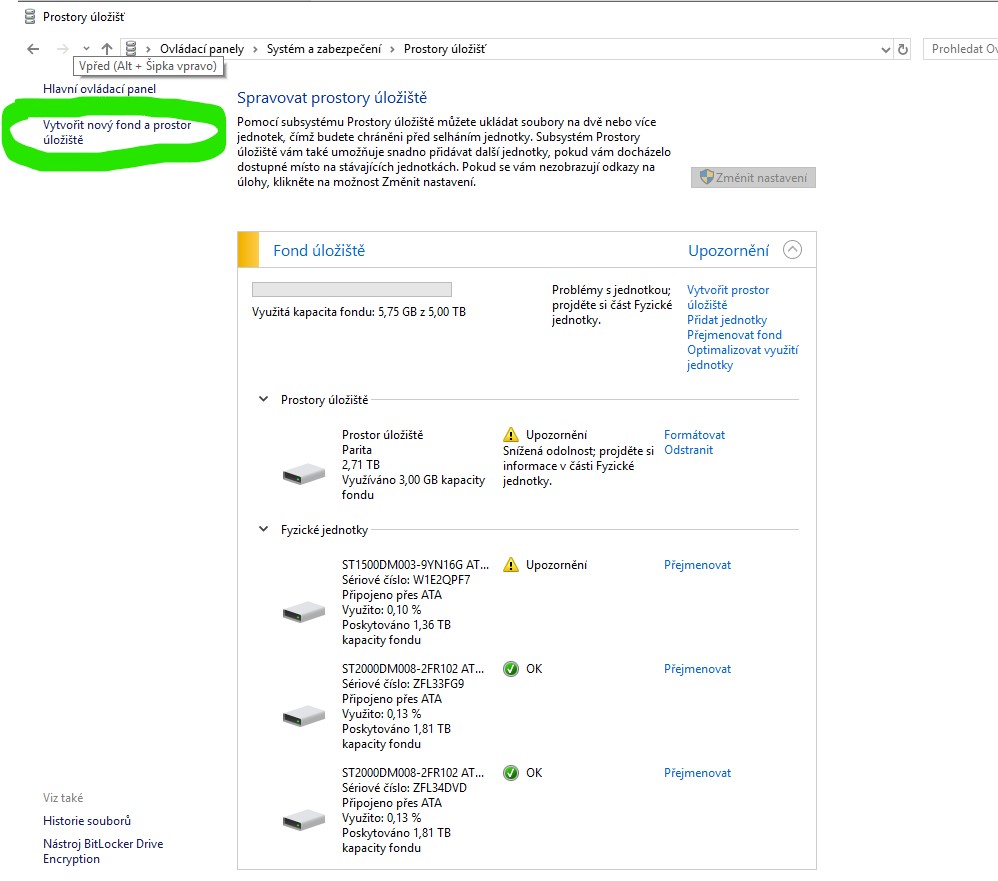Image resolution: width=998 pixels, height=881 pixels.
Task: Click Fond úložiště heading
Action: pyautogui.click(x=319, y=251)
